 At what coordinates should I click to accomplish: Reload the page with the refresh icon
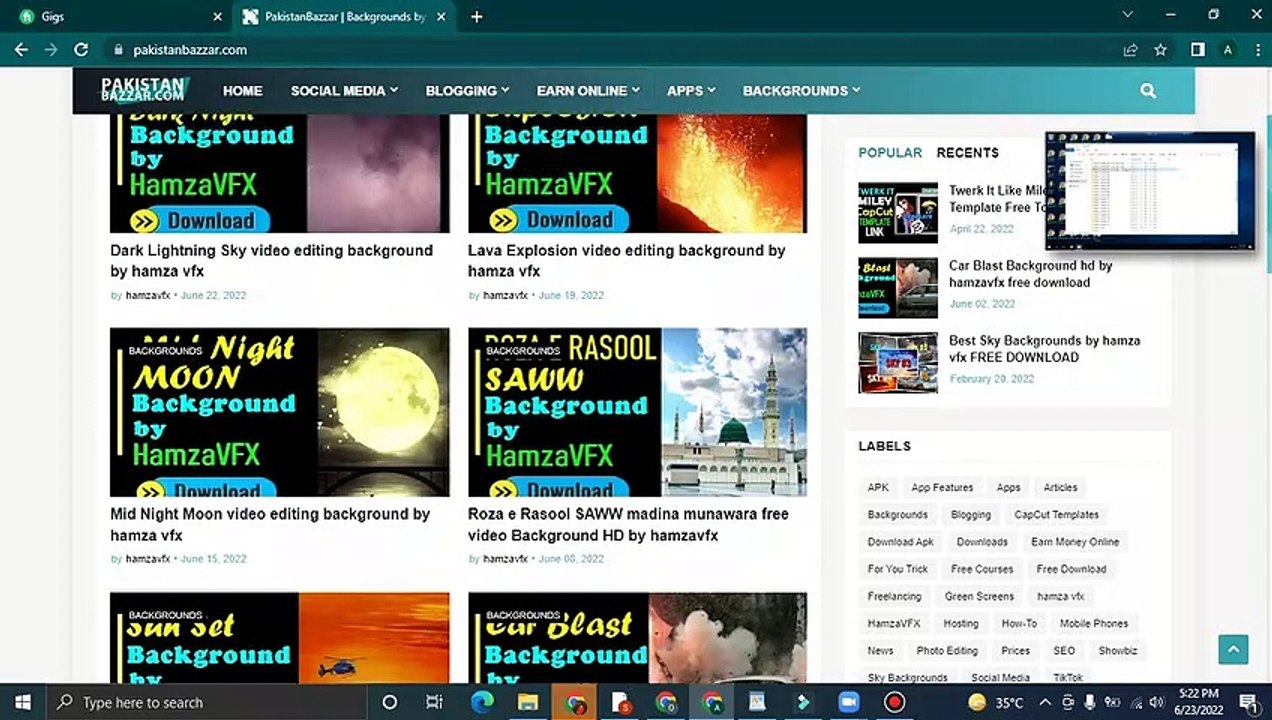81,49
